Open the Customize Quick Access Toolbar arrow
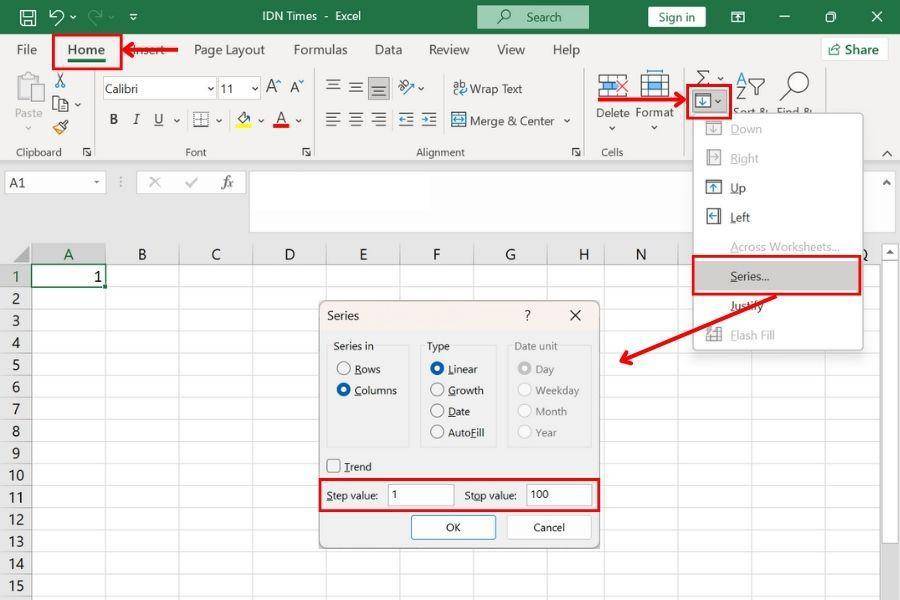The height and width of the screenshot is (600, 900). 133,17
